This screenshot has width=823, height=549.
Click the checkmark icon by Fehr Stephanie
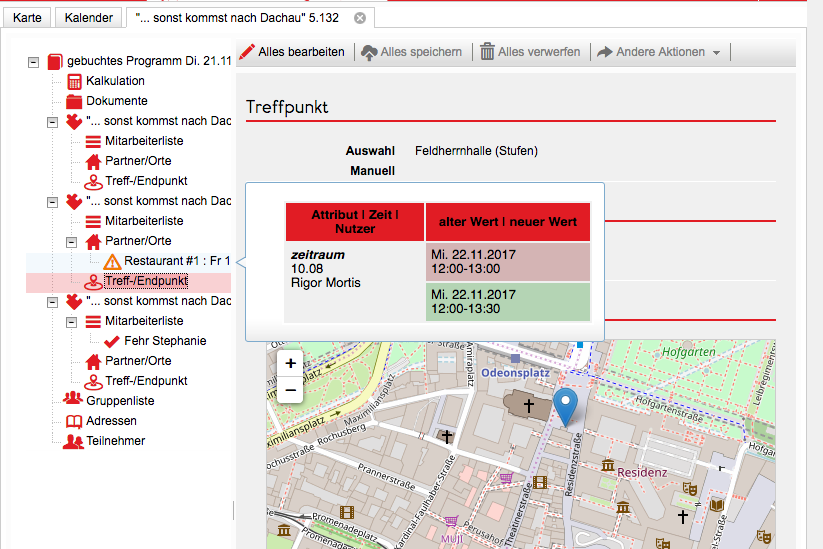(112, 341)
